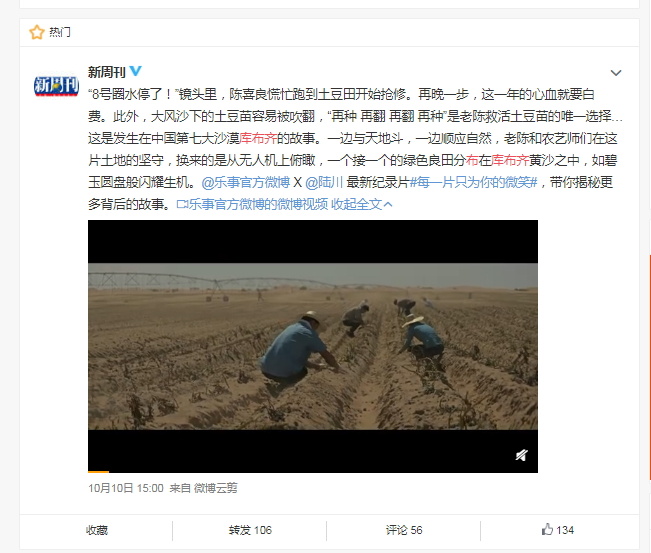Viewport: 651px width, 553px height.
Task: Click 转发 106 to repost
Action: 250,530
